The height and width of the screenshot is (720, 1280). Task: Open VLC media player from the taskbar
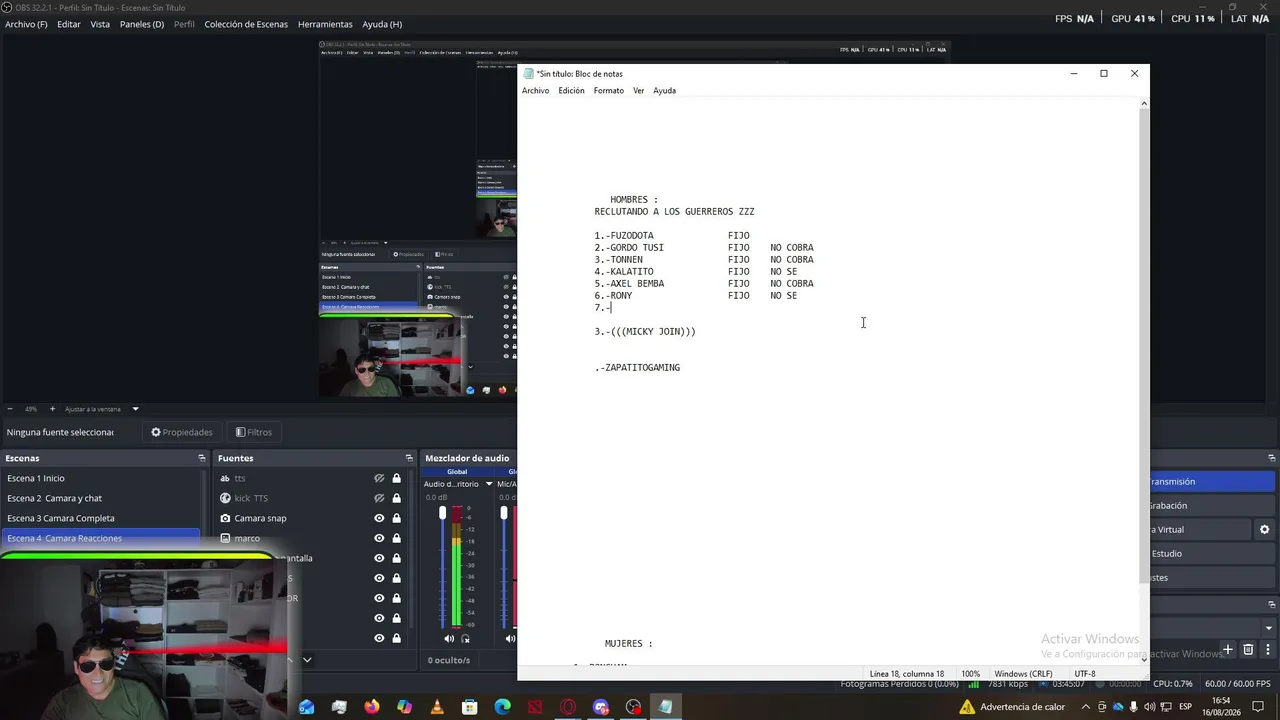(x=437, y=707)
